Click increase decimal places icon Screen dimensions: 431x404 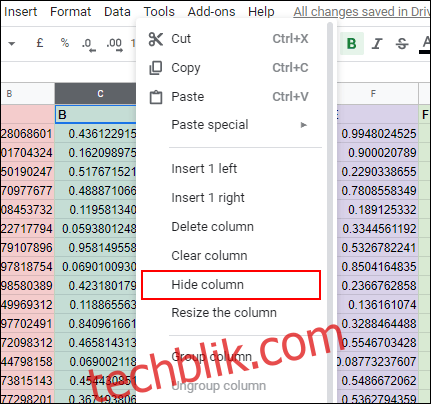coord(115,45)
